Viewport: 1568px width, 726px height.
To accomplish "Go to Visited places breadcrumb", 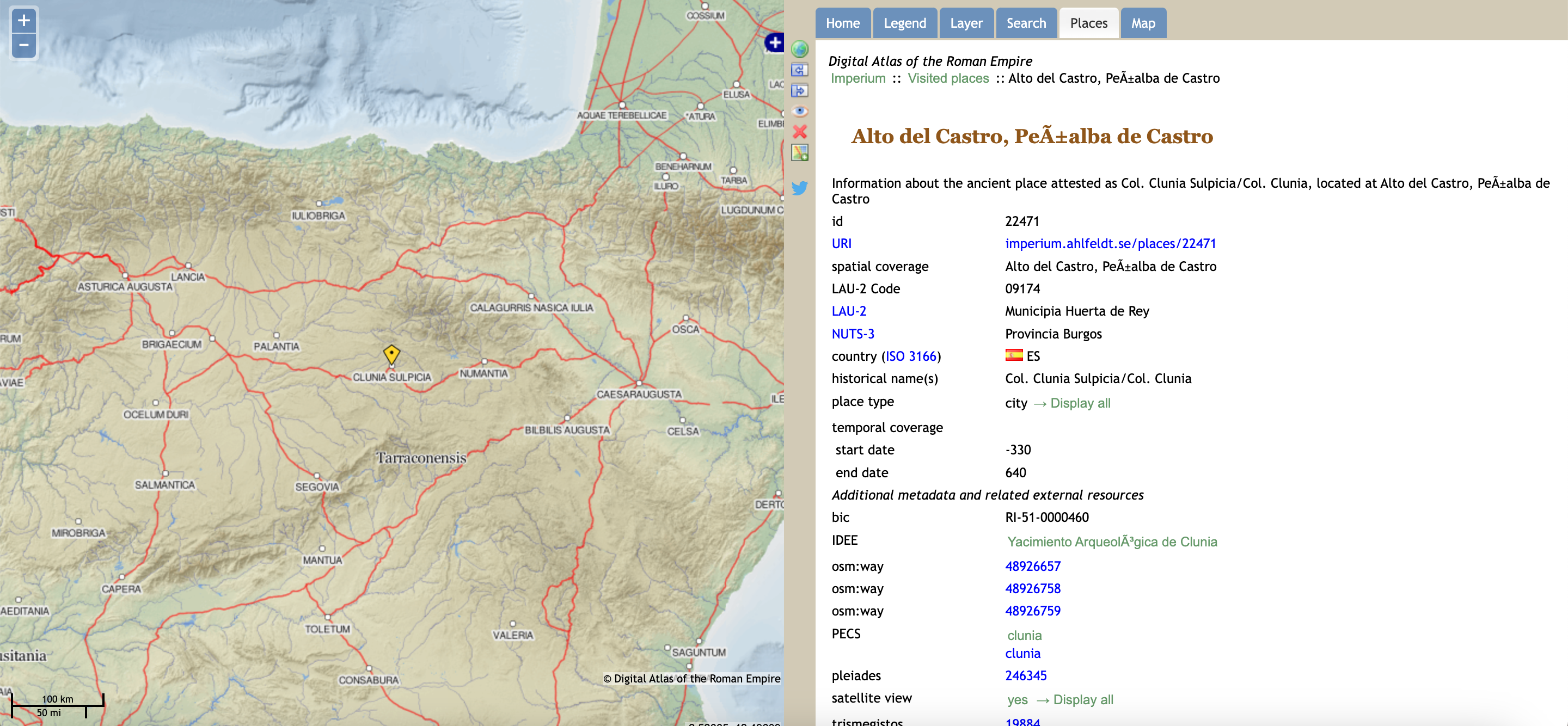I will tap(948, 78).
